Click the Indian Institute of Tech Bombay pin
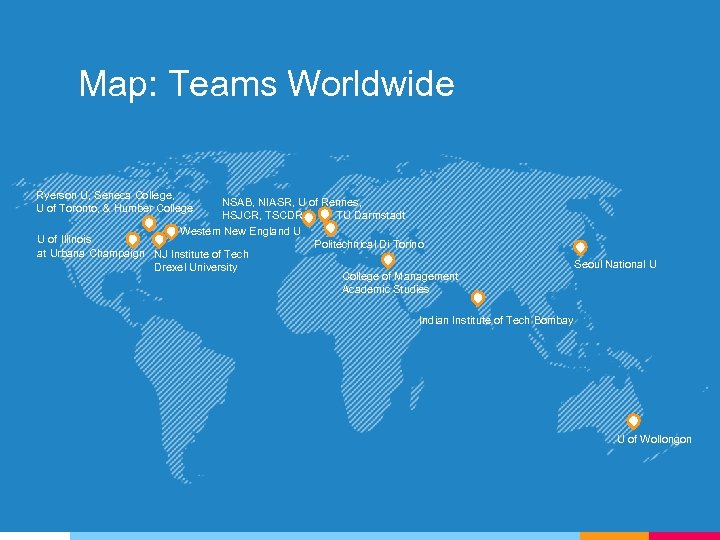 (x=478, y=298)
